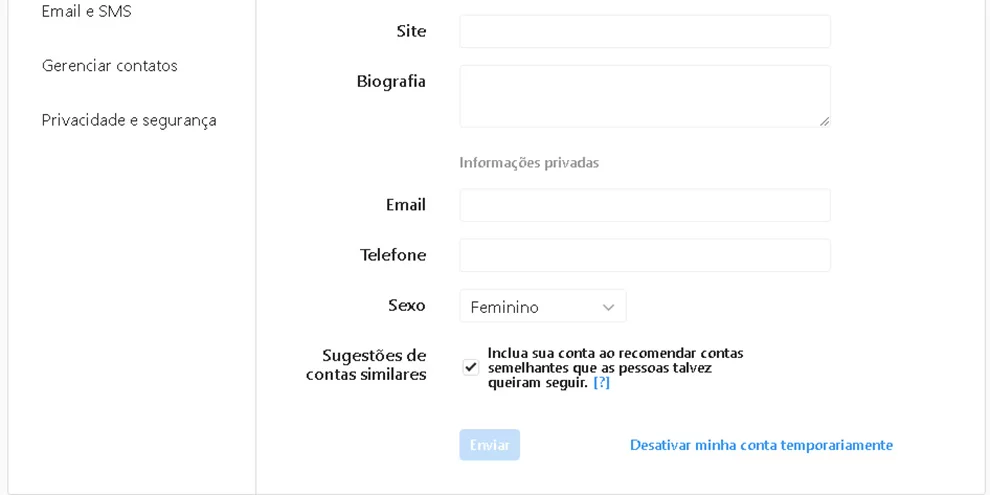Click the Email input box under Informações privadas

pos(644,205)
